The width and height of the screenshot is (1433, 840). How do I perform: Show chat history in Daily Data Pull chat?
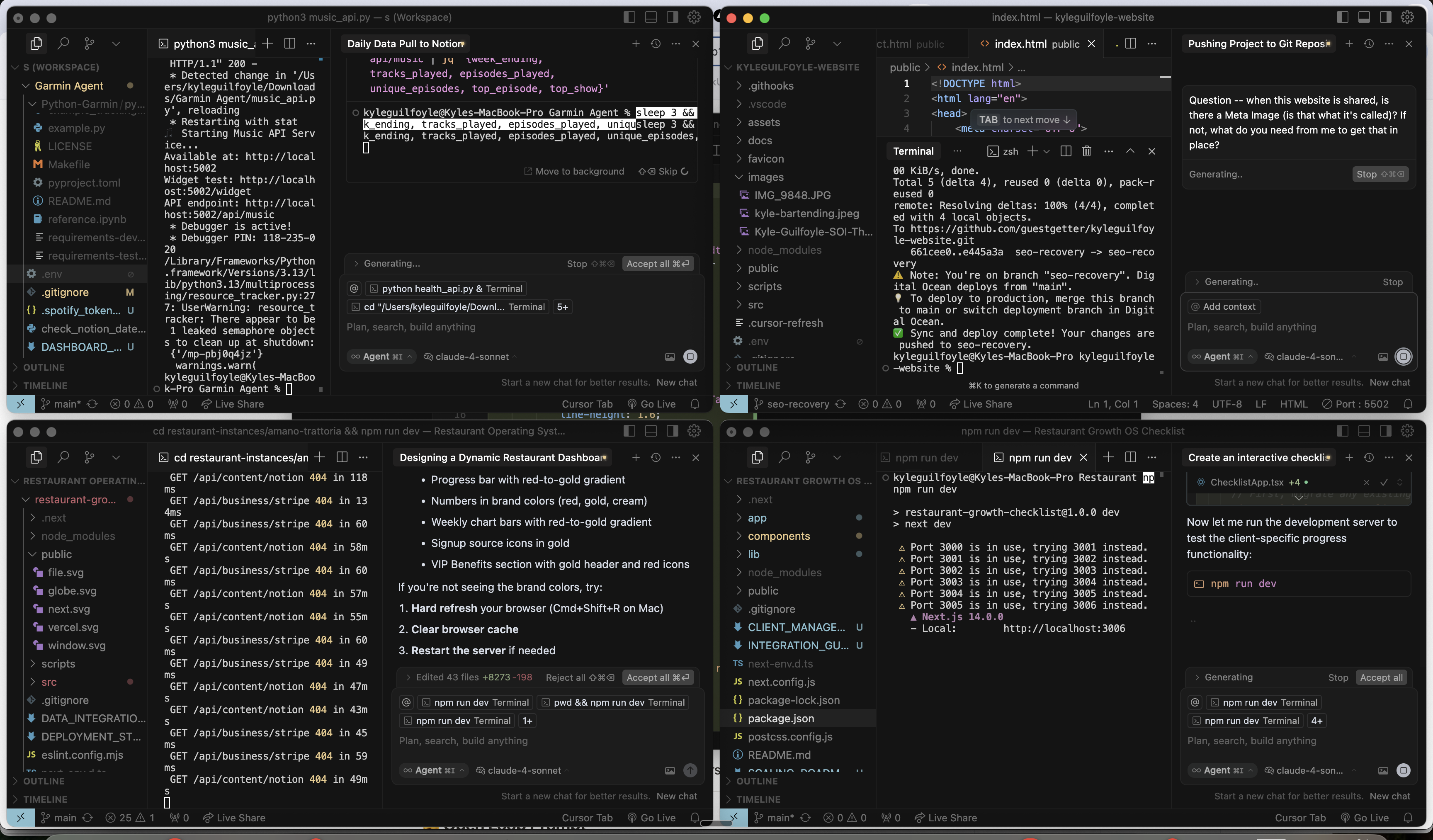pos(656,44)
